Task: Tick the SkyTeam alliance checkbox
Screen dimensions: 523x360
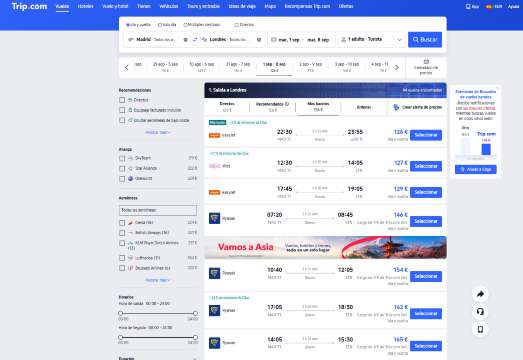Action: (122, 158)
